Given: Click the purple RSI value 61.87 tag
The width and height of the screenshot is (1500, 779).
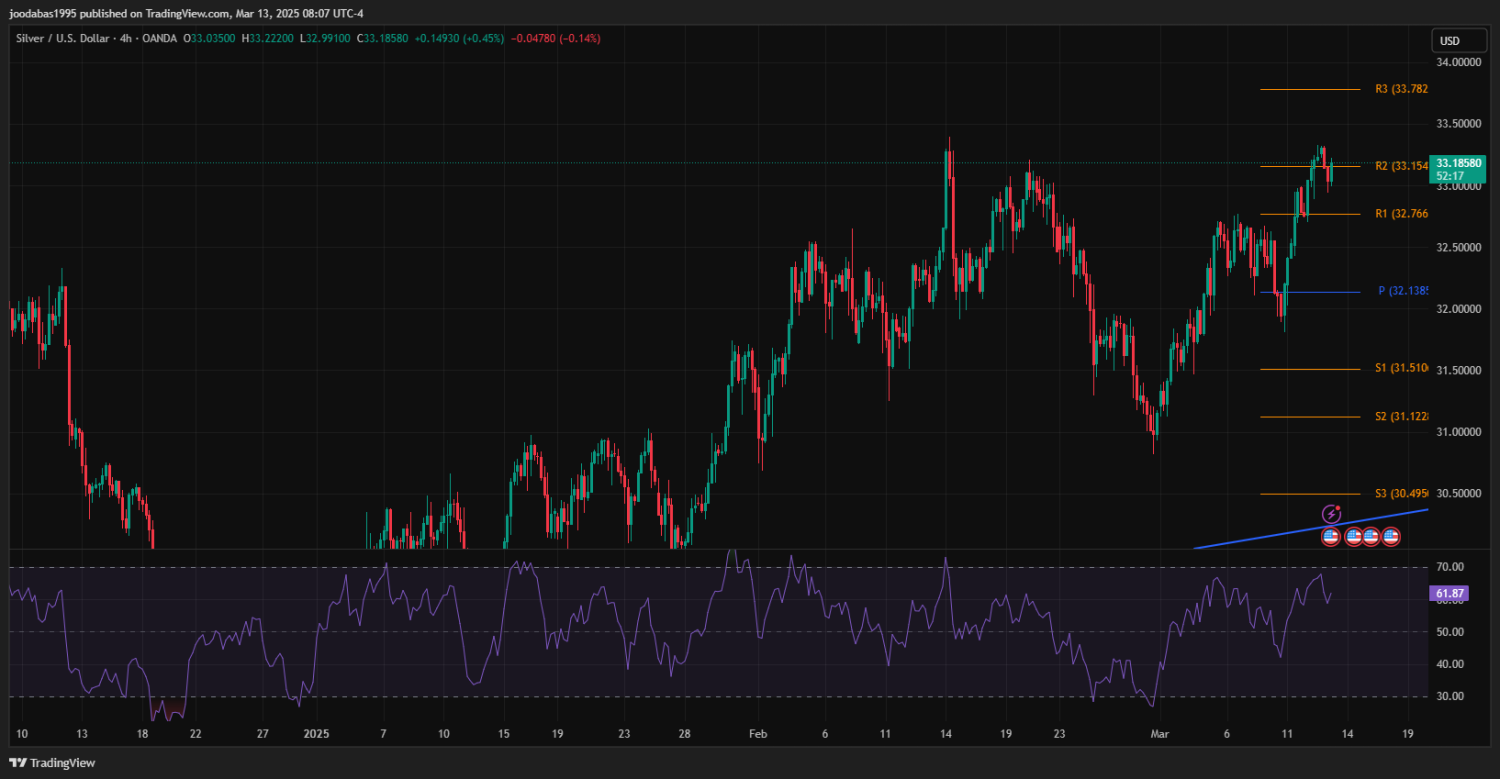Looking at the screenshot, I should point(1450,594).
